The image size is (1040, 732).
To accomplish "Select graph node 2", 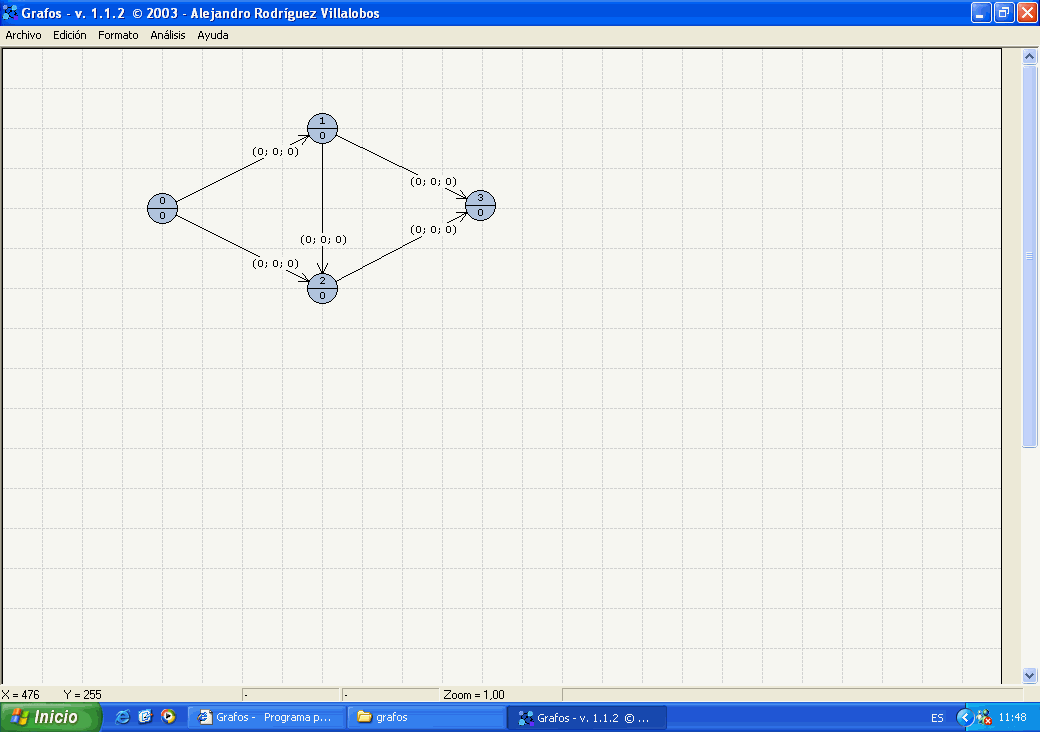I will (322, 288).
